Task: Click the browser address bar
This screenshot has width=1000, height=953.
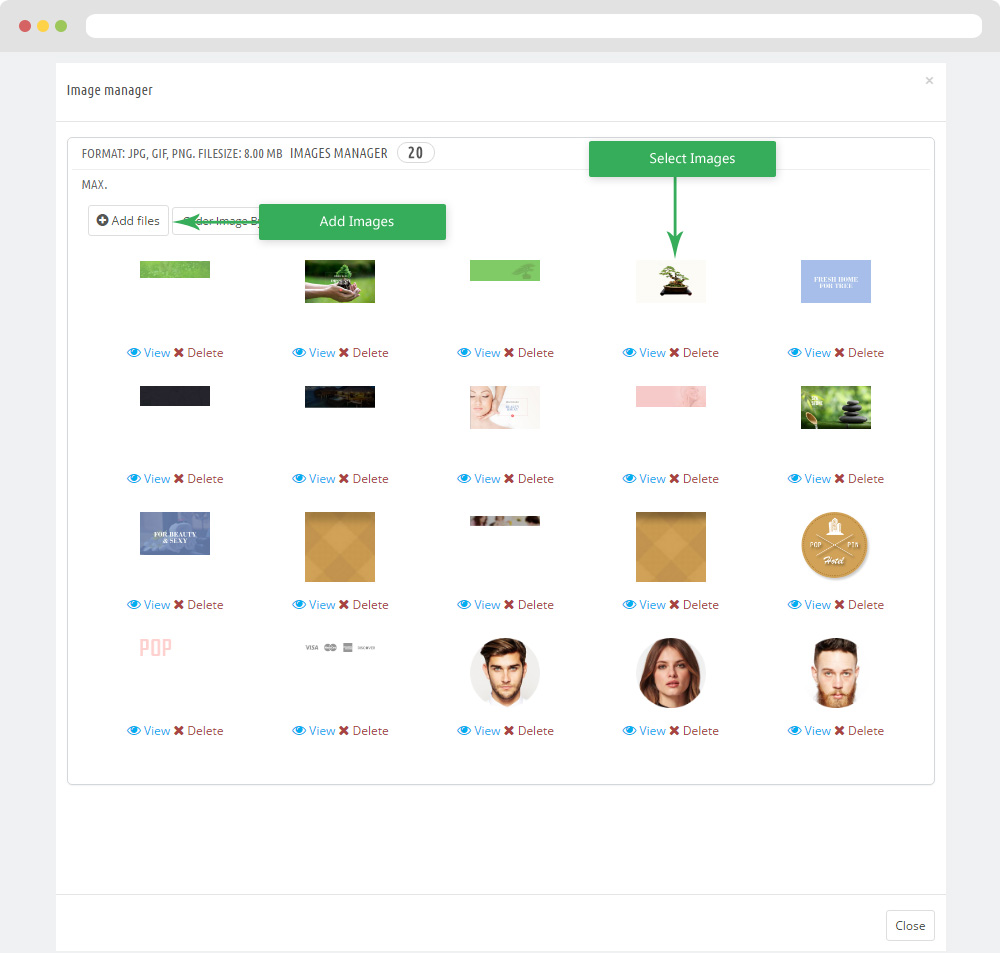Action: pos(533,26)
